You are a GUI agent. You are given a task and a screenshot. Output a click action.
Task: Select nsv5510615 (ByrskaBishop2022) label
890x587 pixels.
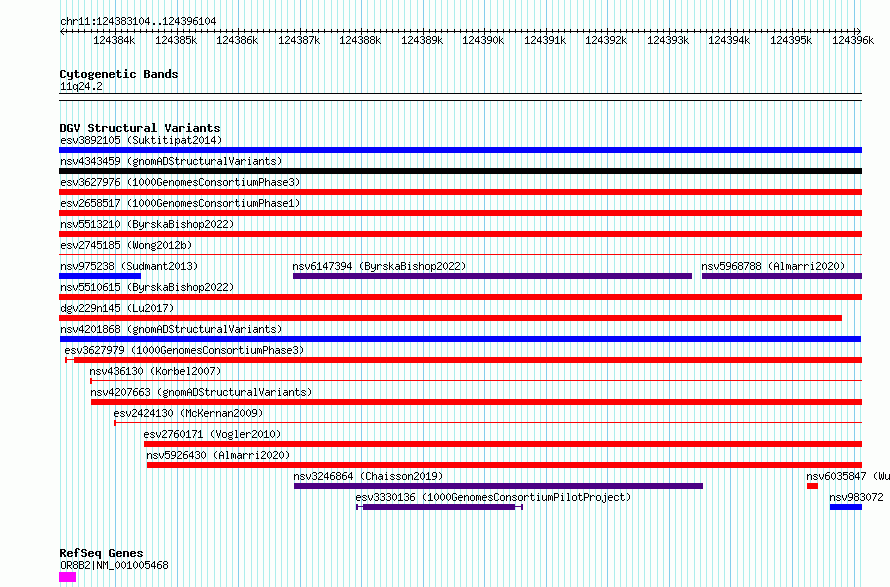147,287
